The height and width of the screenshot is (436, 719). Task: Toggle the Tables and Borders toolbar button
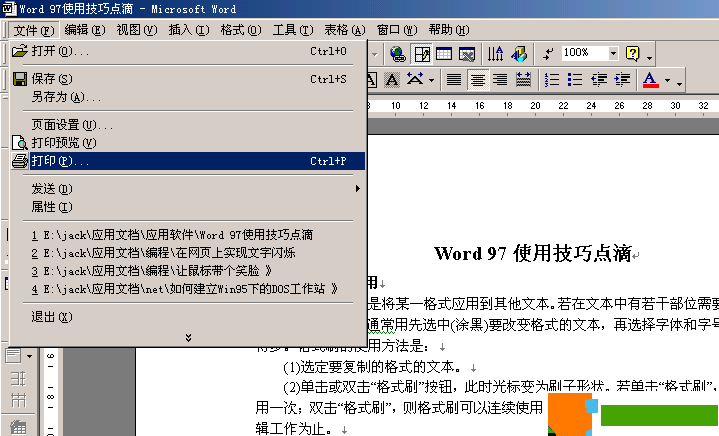pyautogui.click(x=421, y=54)
